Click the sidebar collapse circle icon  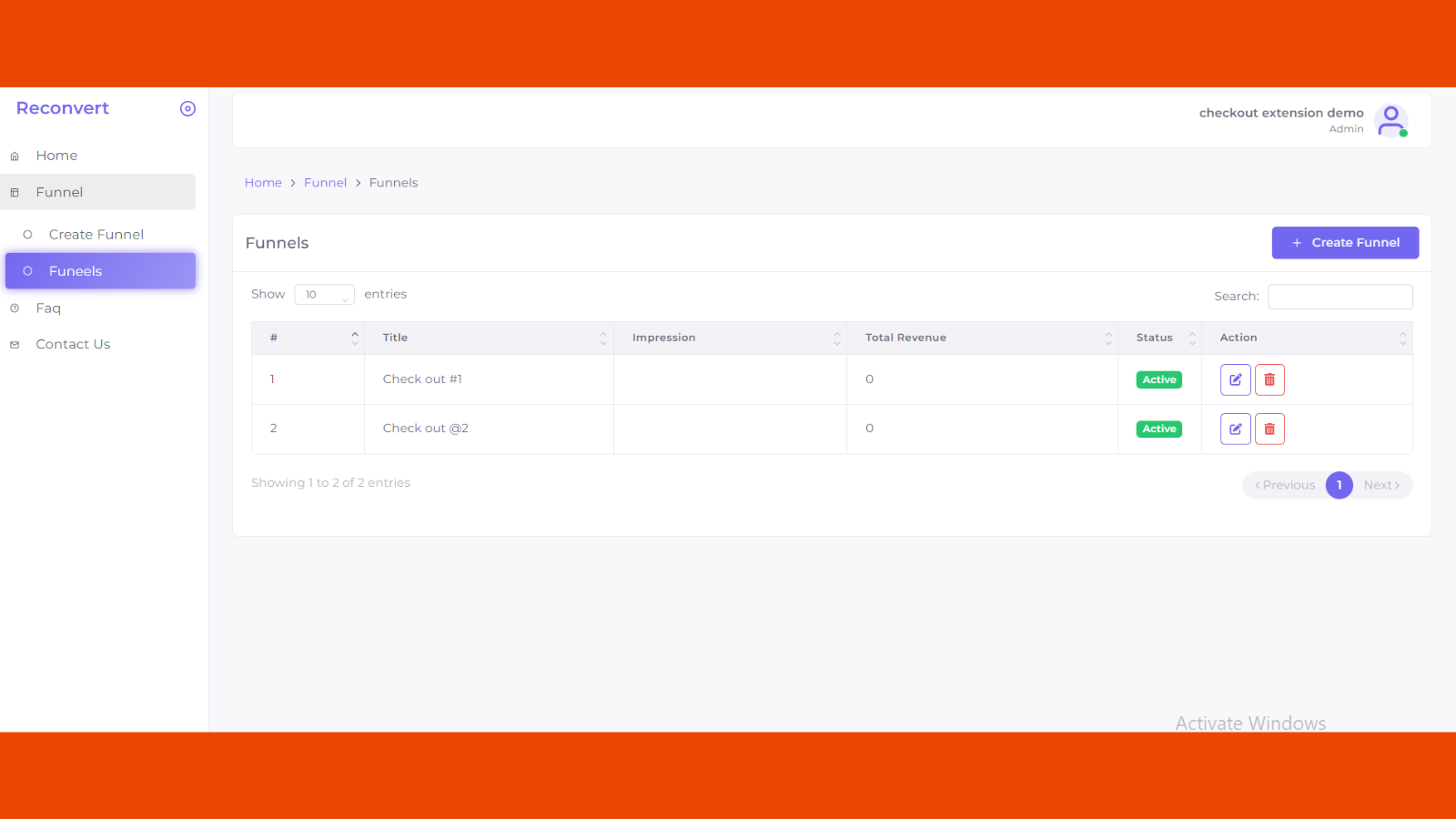(187, 109)
